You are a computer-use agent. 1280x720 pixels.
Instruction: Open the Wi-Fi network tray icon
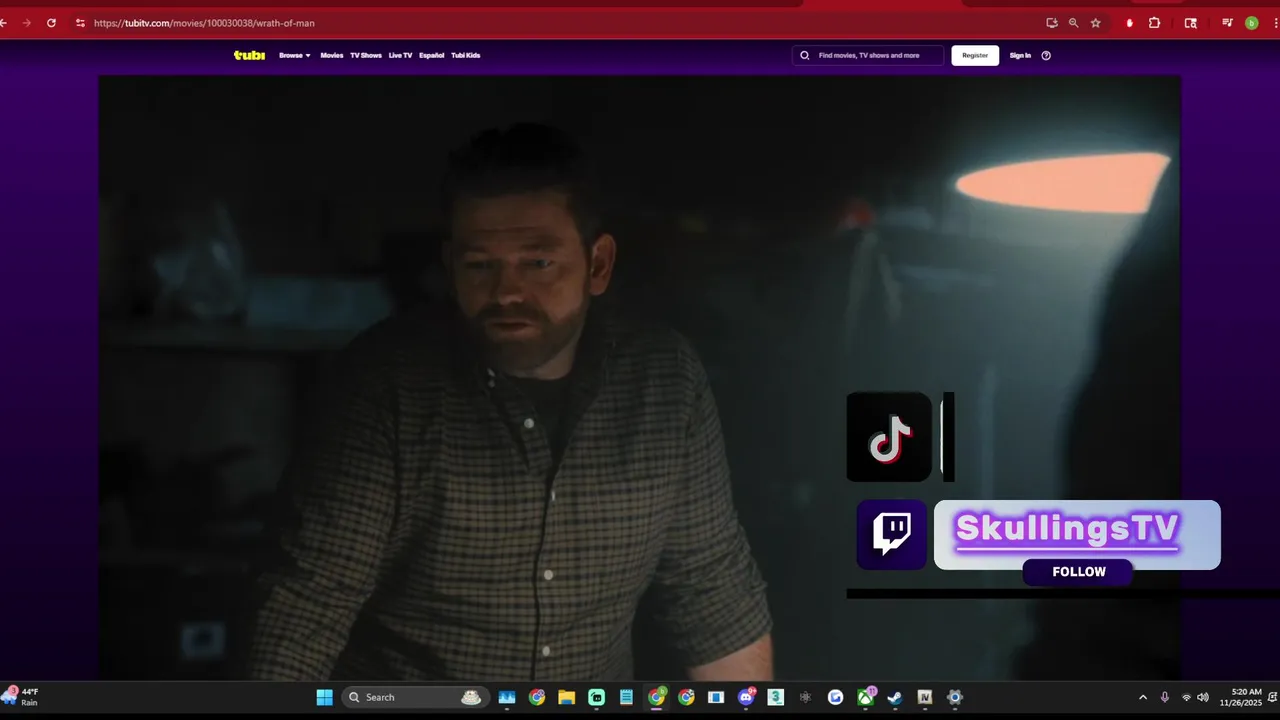coord(1186,697)
